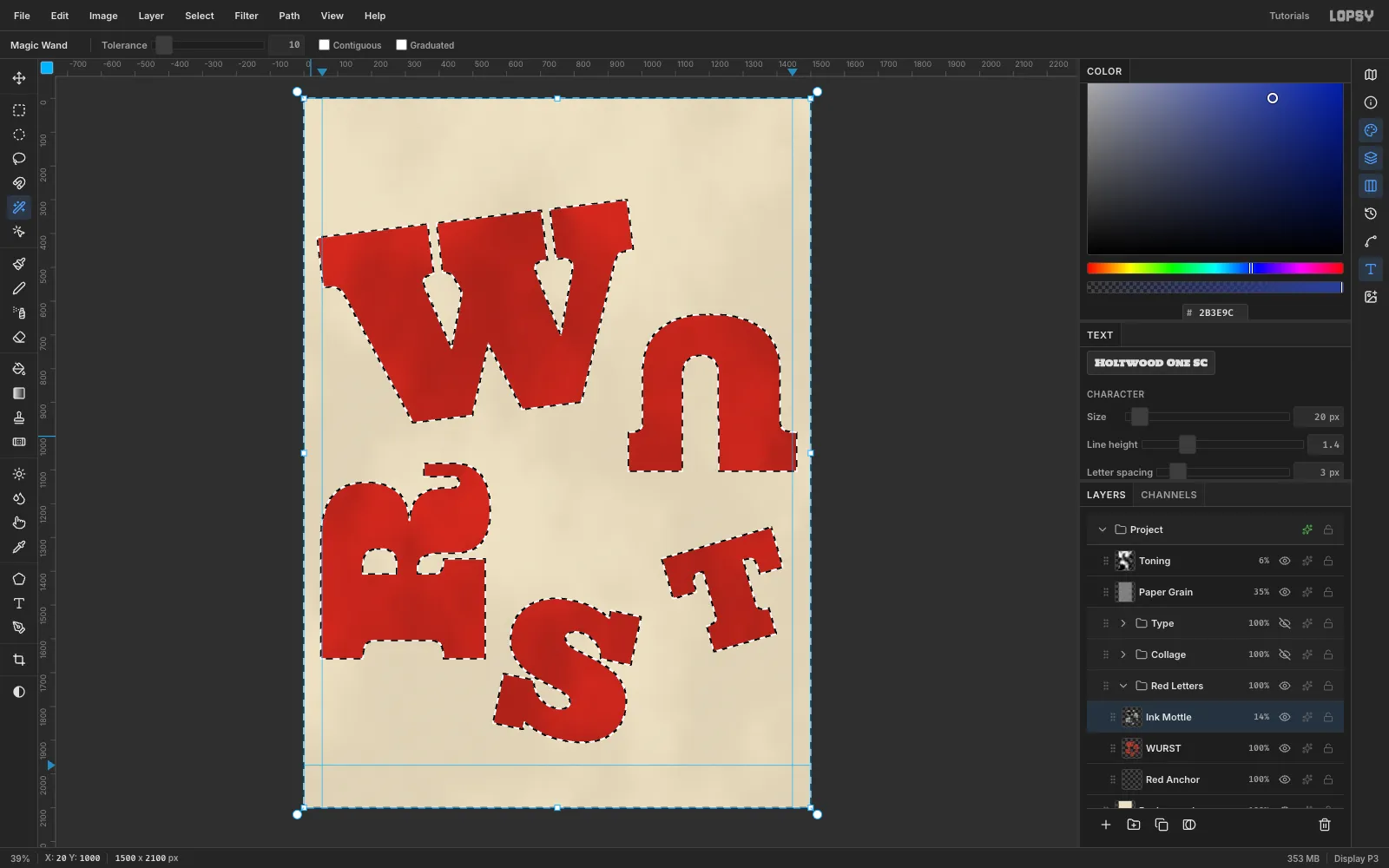Click the 39% zoom level

point(20,858)
